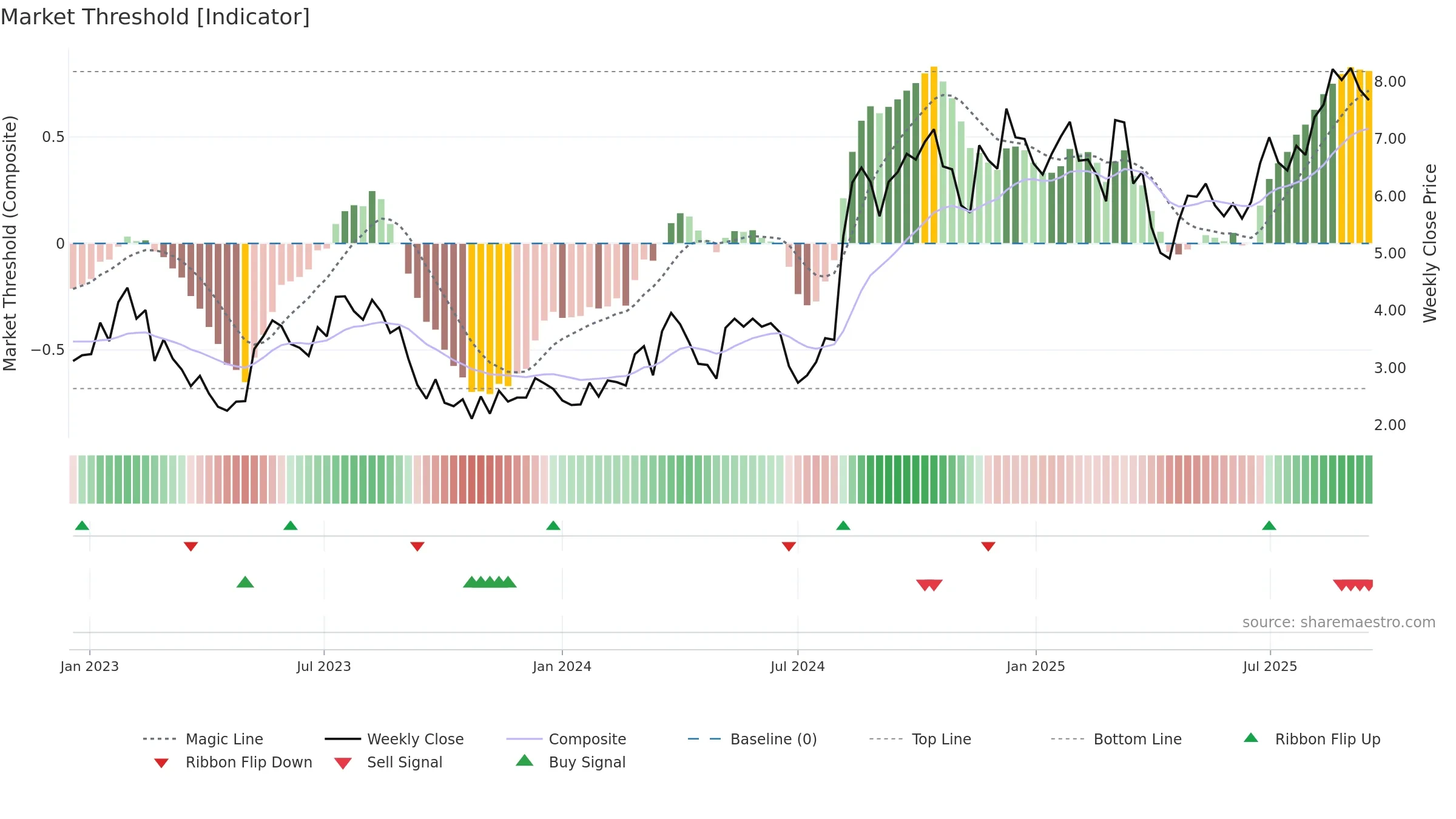This screenshot has width=1456, height=819.
Task: Click the 3.00 price axis tick label
Action: coord(1390,368)
